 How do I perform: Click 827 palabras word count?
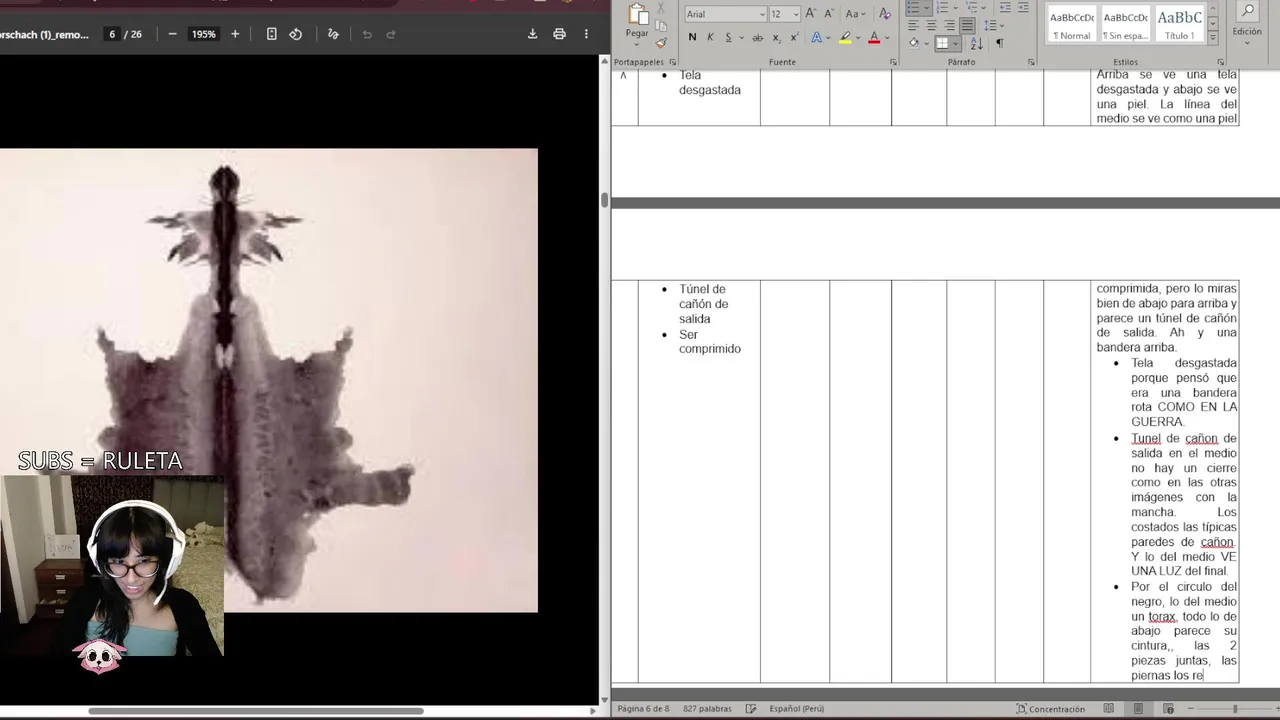click(707, 709)
